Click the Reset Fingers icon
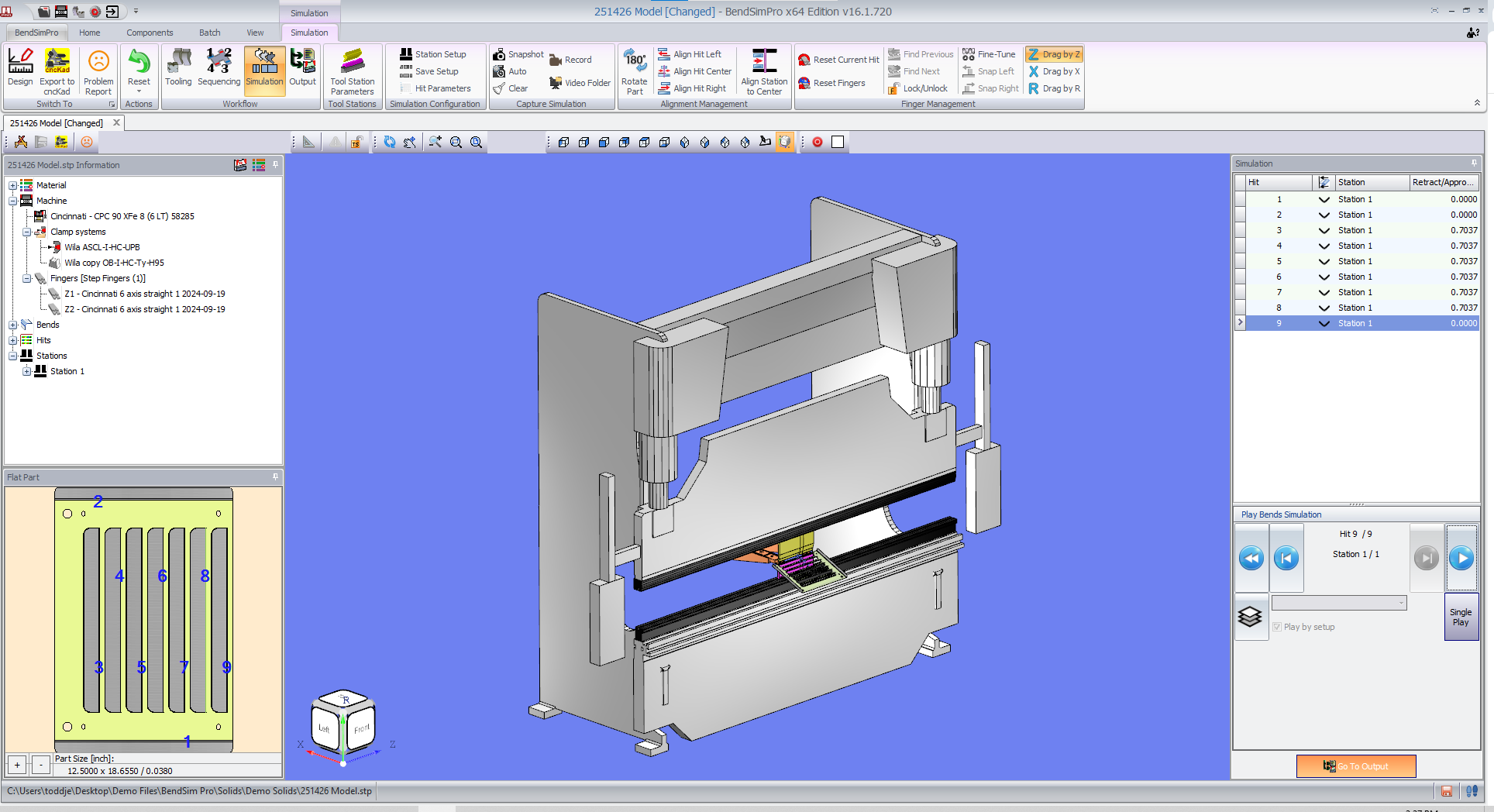Image resolution: width=1494 pixels, height=812 pixels. tap(831, 83)
